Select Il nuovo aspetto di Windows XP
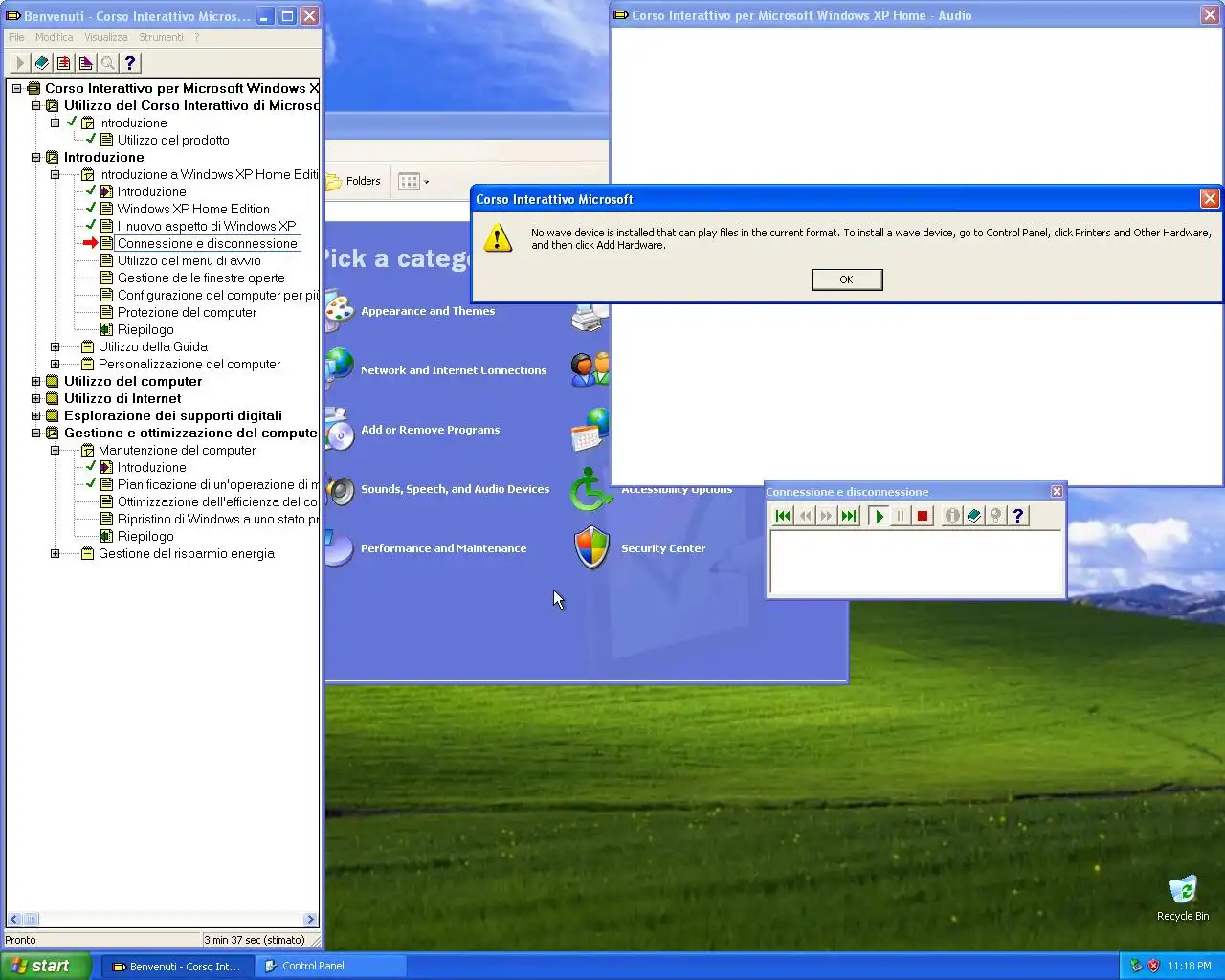Image resolution: width=1225 pixels, height=980 pixels. pos(207,226)
